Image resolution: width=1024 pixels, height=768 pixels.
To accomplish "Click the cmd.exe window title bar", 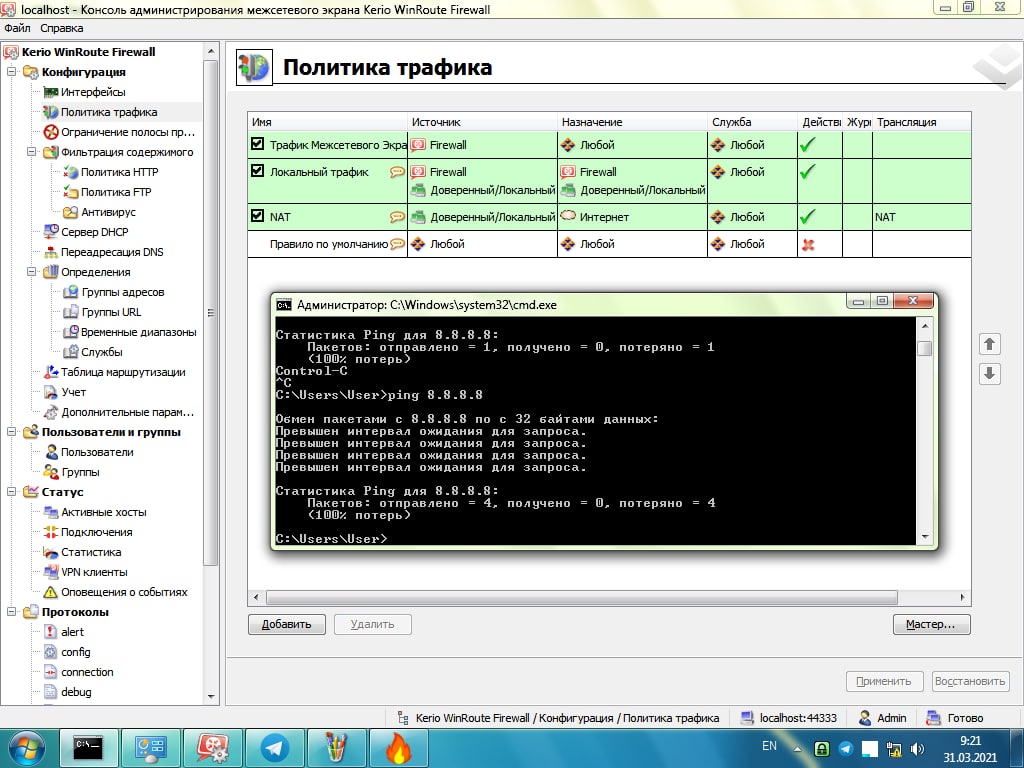I will (558, 304).
